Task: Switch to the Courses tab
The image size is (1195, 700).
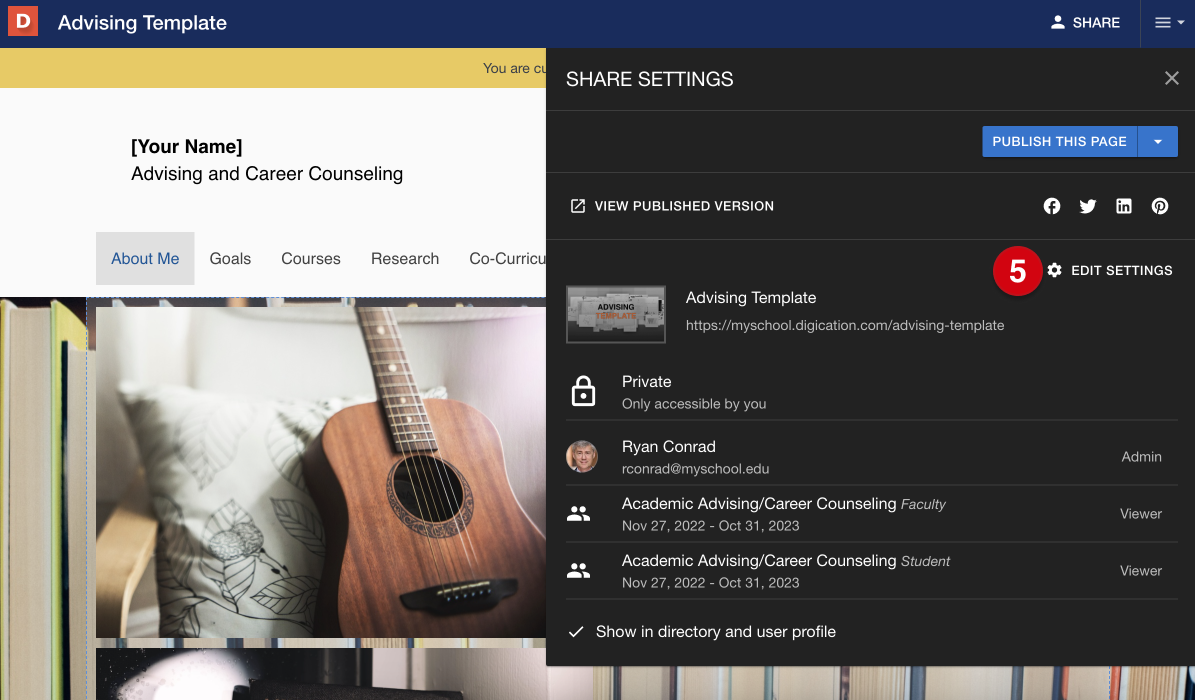Action: pyautogui.click(x=311, y=258)
